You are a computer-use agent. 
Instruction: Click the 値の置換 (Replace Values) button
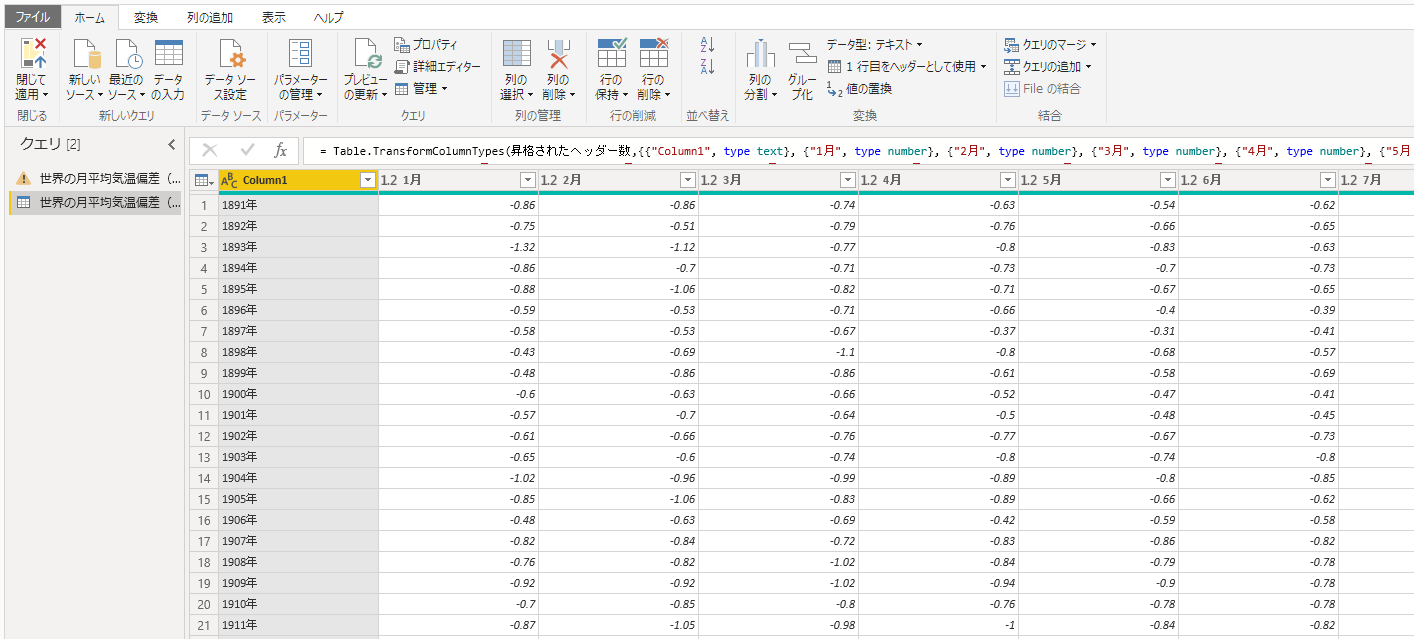click(x=868, y=89)
